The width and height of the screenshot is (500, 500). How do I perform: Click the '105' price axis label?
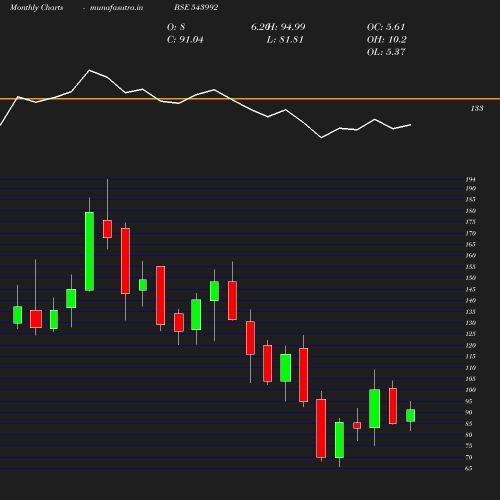(x=470, y=379)
